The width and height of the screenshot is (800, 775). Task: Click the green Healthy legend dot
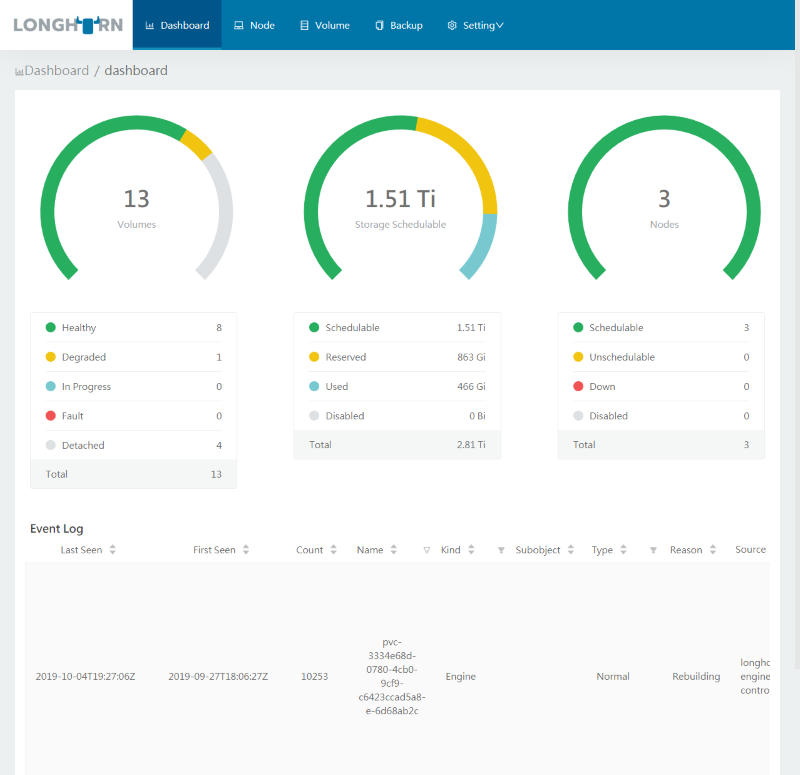click(x=51, y=328)
